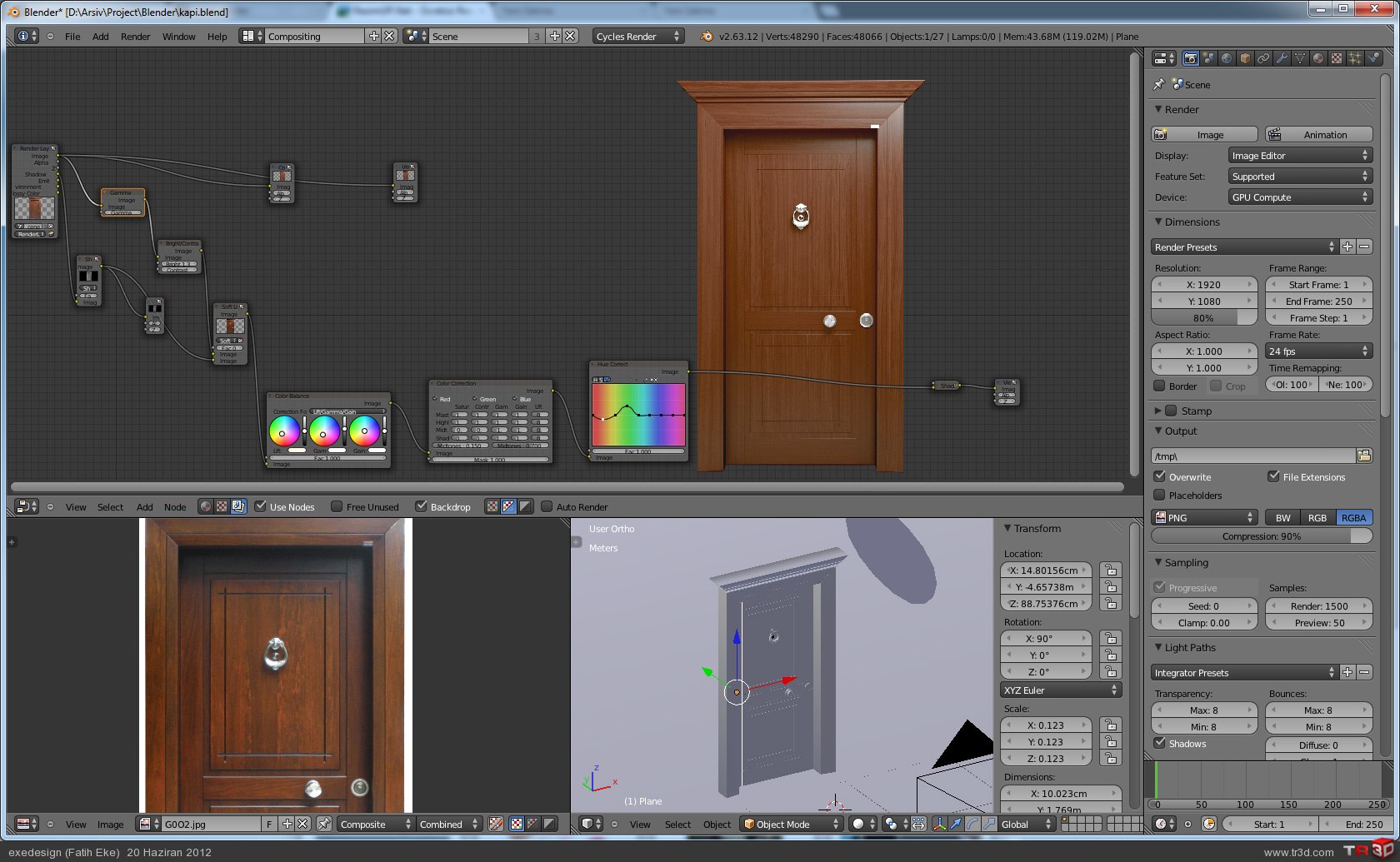Toggle the 3D manipulator axes icon

940,824
